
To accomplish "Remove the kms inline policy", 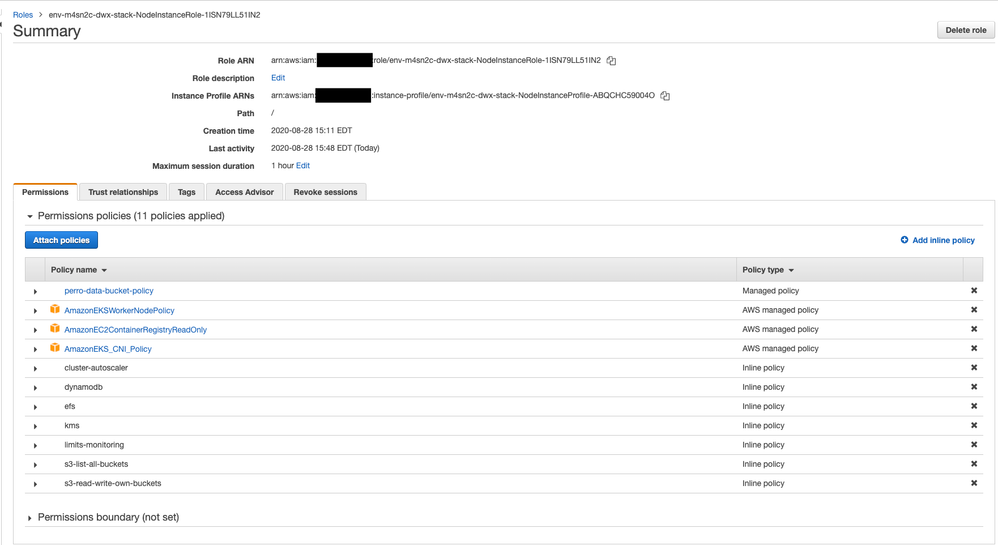I will [x=974, y=425].
